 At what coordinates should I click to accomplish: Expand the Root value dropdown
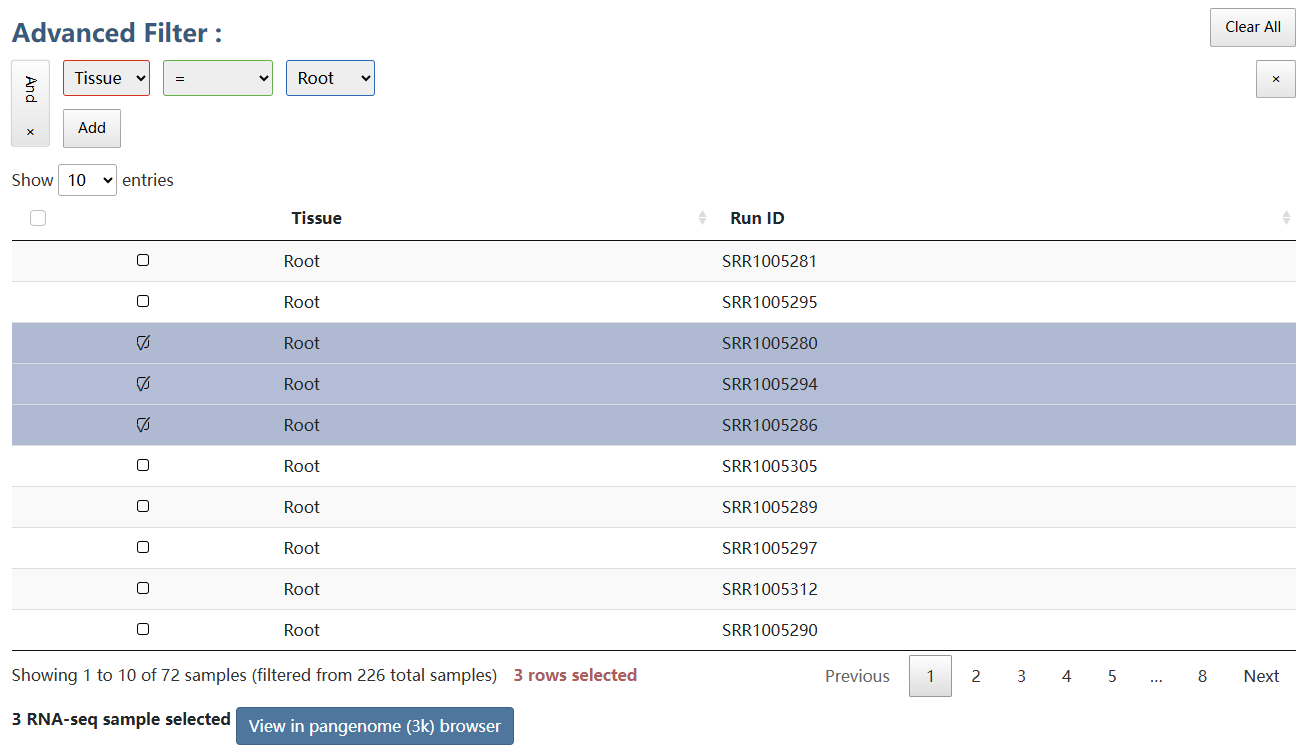click(x=330, y=78)
